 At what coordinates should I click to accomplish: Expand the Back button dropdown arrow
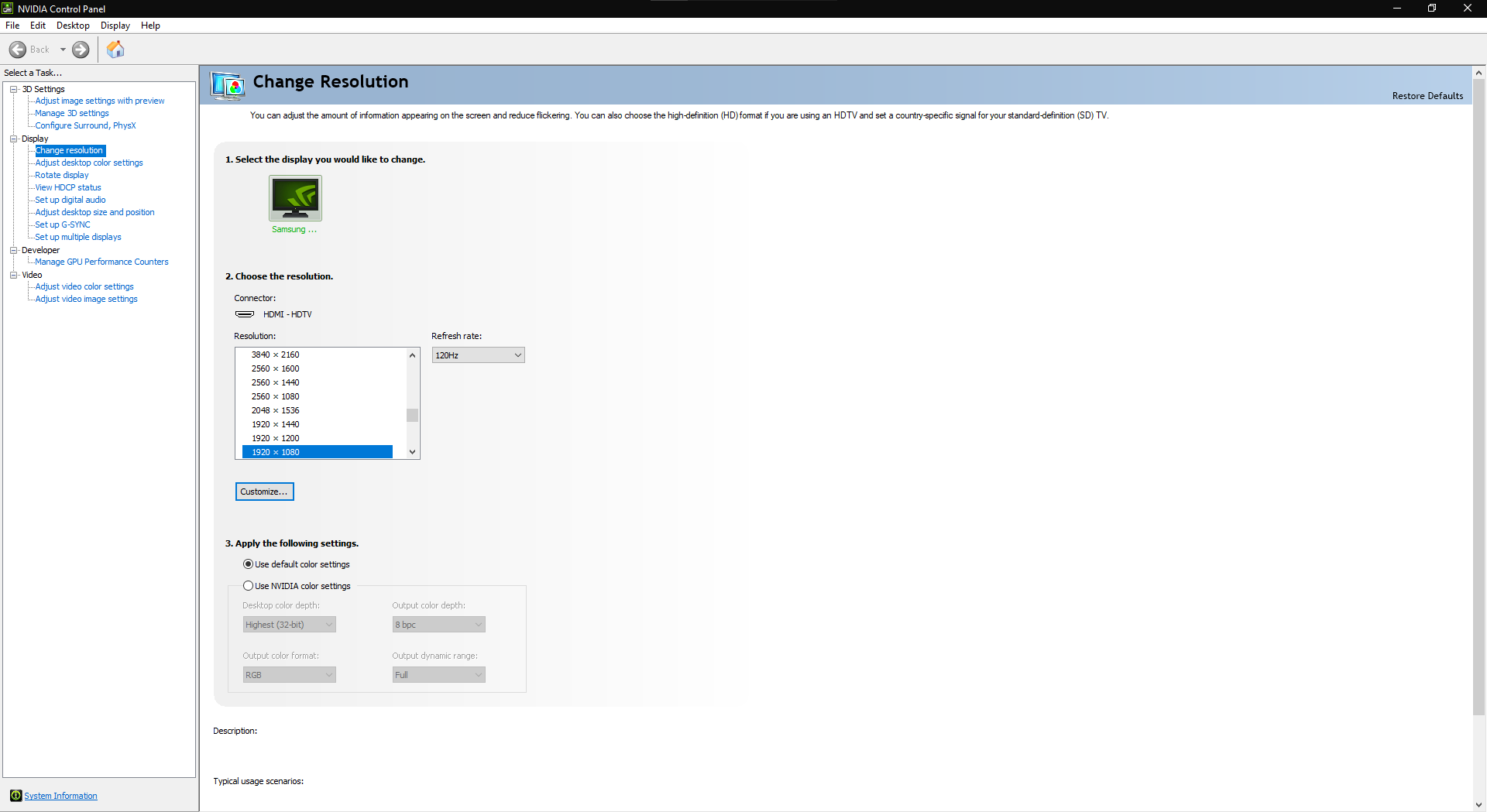[x=64, y=49]
